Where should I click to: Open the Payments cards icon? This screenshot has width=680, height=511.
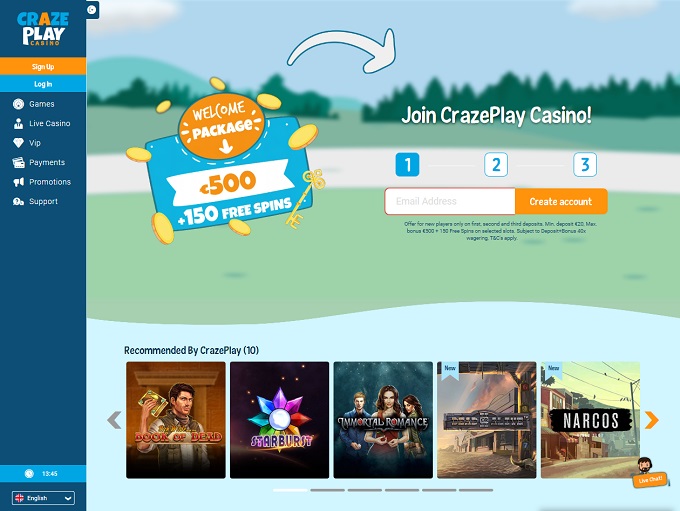click(x=18, y=163)
